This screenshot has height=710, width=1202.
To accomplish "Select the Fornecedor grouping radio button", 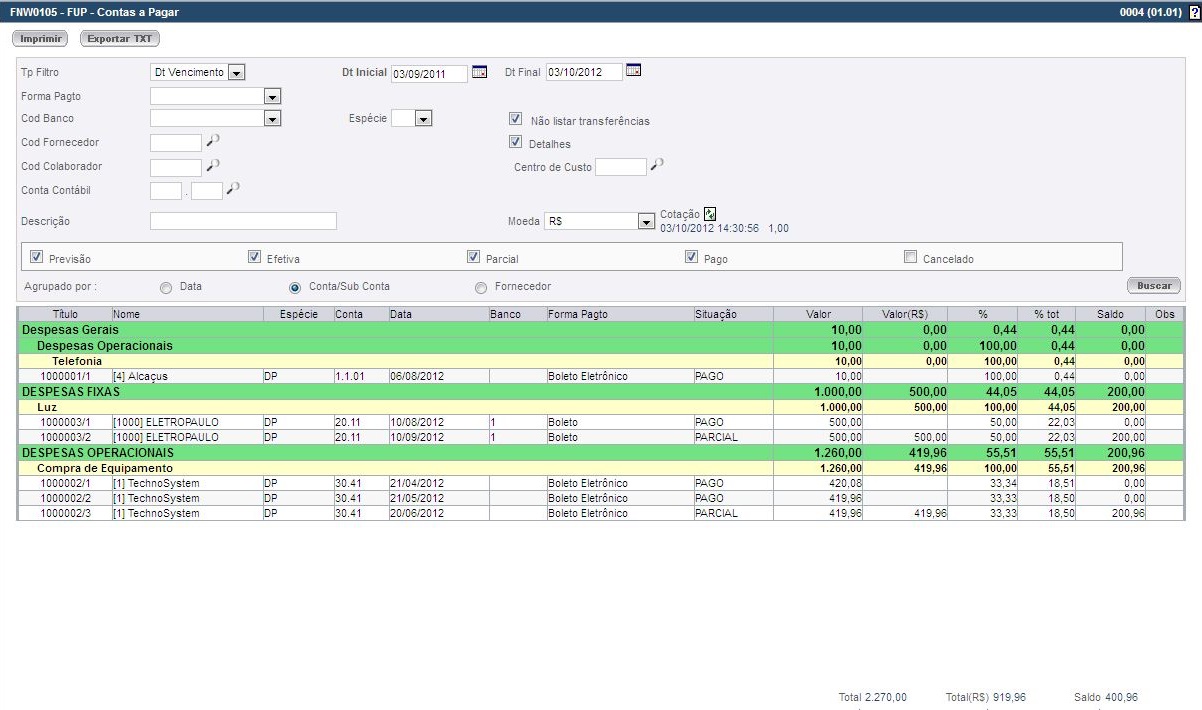I will 481,288.
